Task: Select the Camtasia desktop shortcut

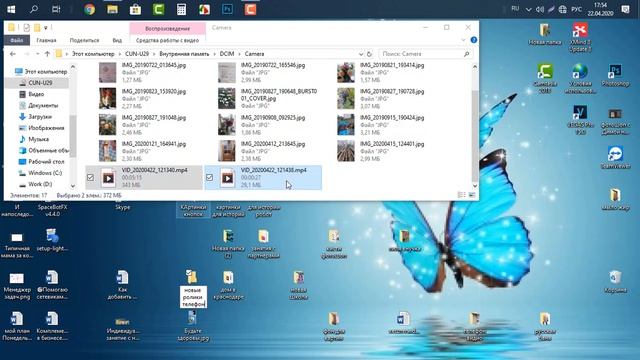Action: [x=545, y=78]
